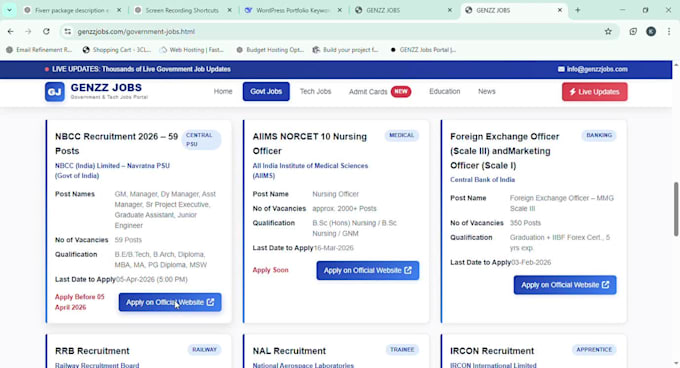Click MEDICAL category badge
Viewport: 680px width, 368px height.
click(401, 135)
